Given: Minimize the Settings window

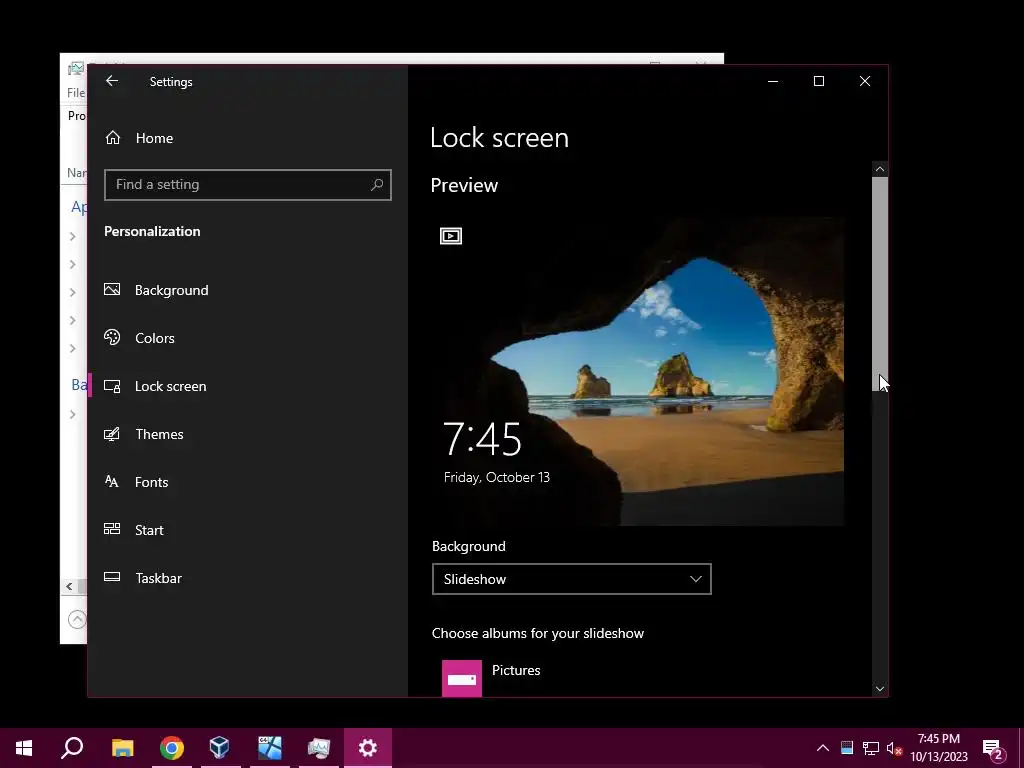Looking at the screenshot, I should point(773,81).
